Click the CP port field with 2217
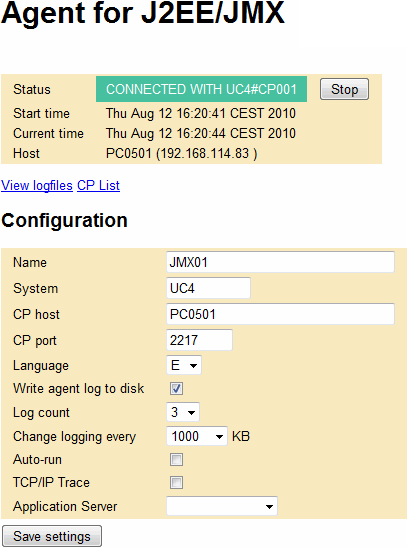407x548 pixels. point(199,340)
